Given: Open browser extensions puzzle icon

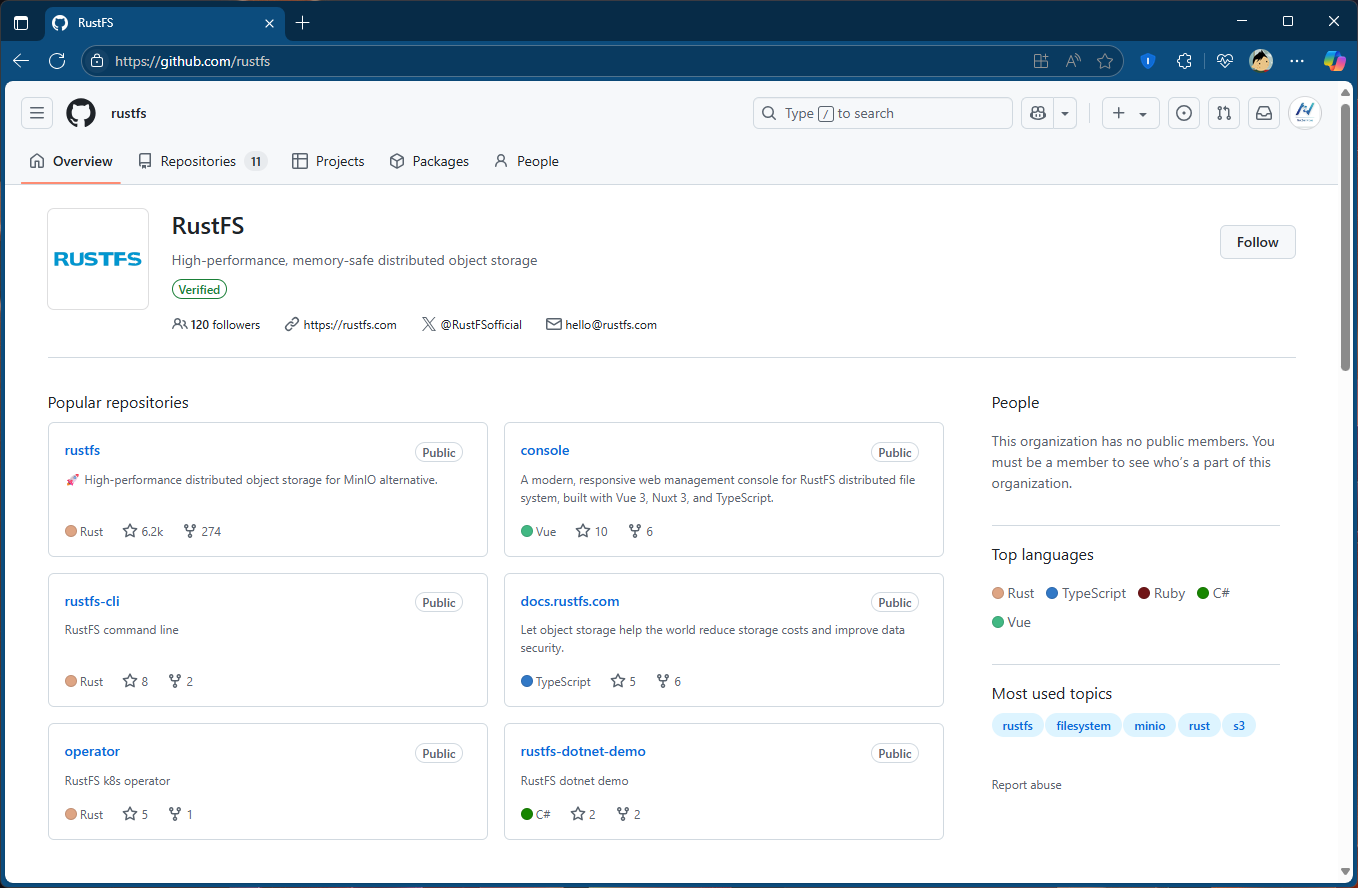Looking at the screenshot, I should (x=1185, y=61).
